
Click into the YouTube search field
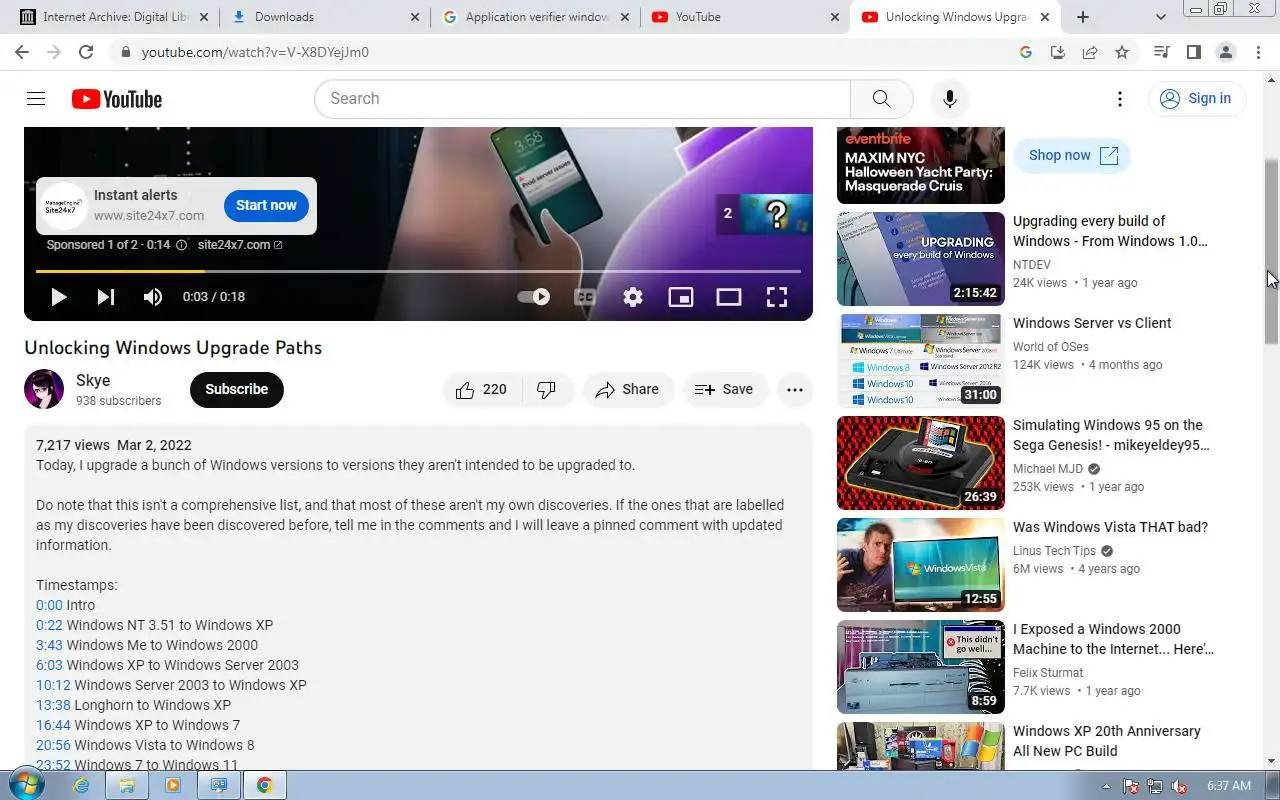(x=582, y=99)
